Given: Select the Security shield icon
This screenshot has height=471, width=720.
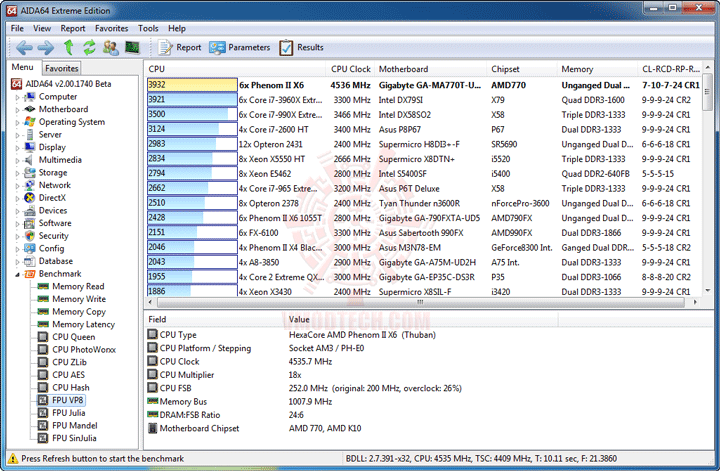Looking at the screenshot, I should click(x=29, y=236).
